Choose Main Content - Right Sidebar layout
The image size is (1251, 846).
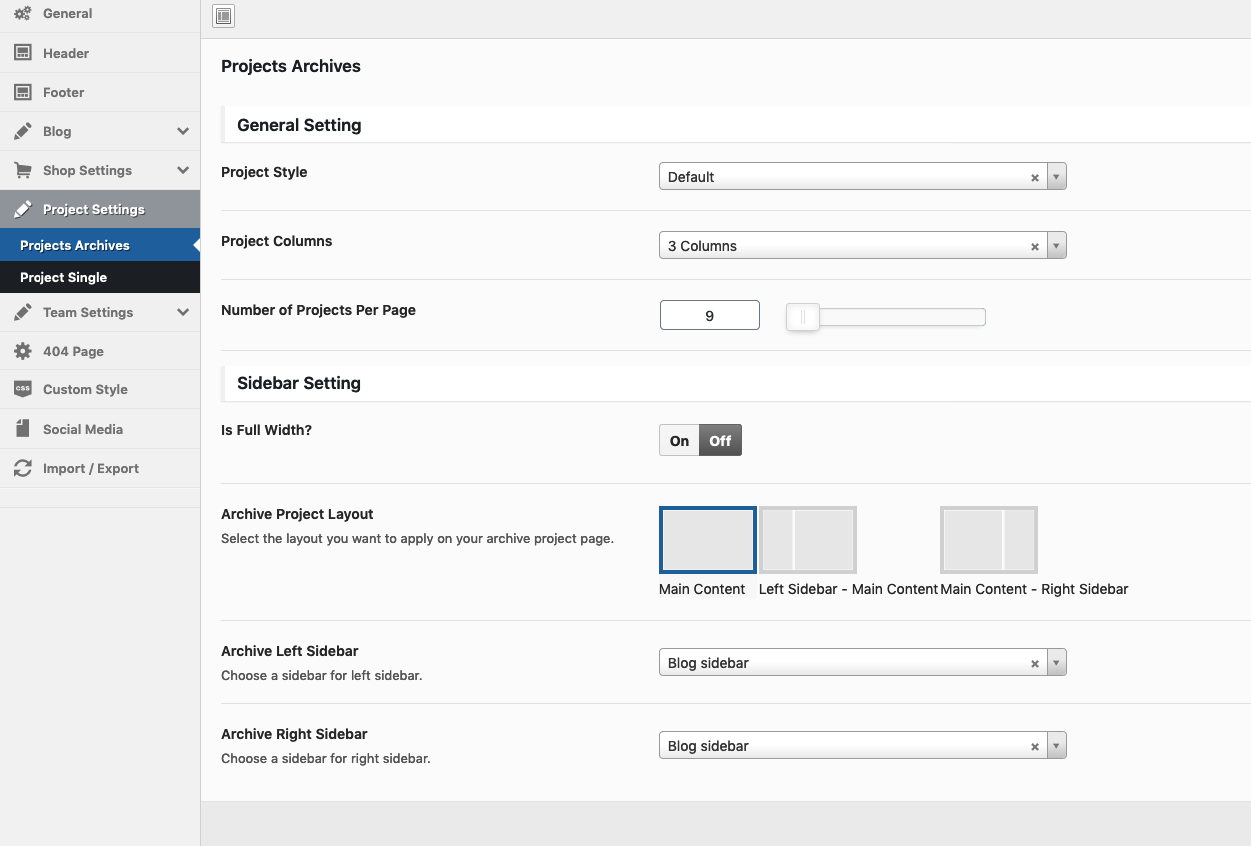(x=988, y=540)
